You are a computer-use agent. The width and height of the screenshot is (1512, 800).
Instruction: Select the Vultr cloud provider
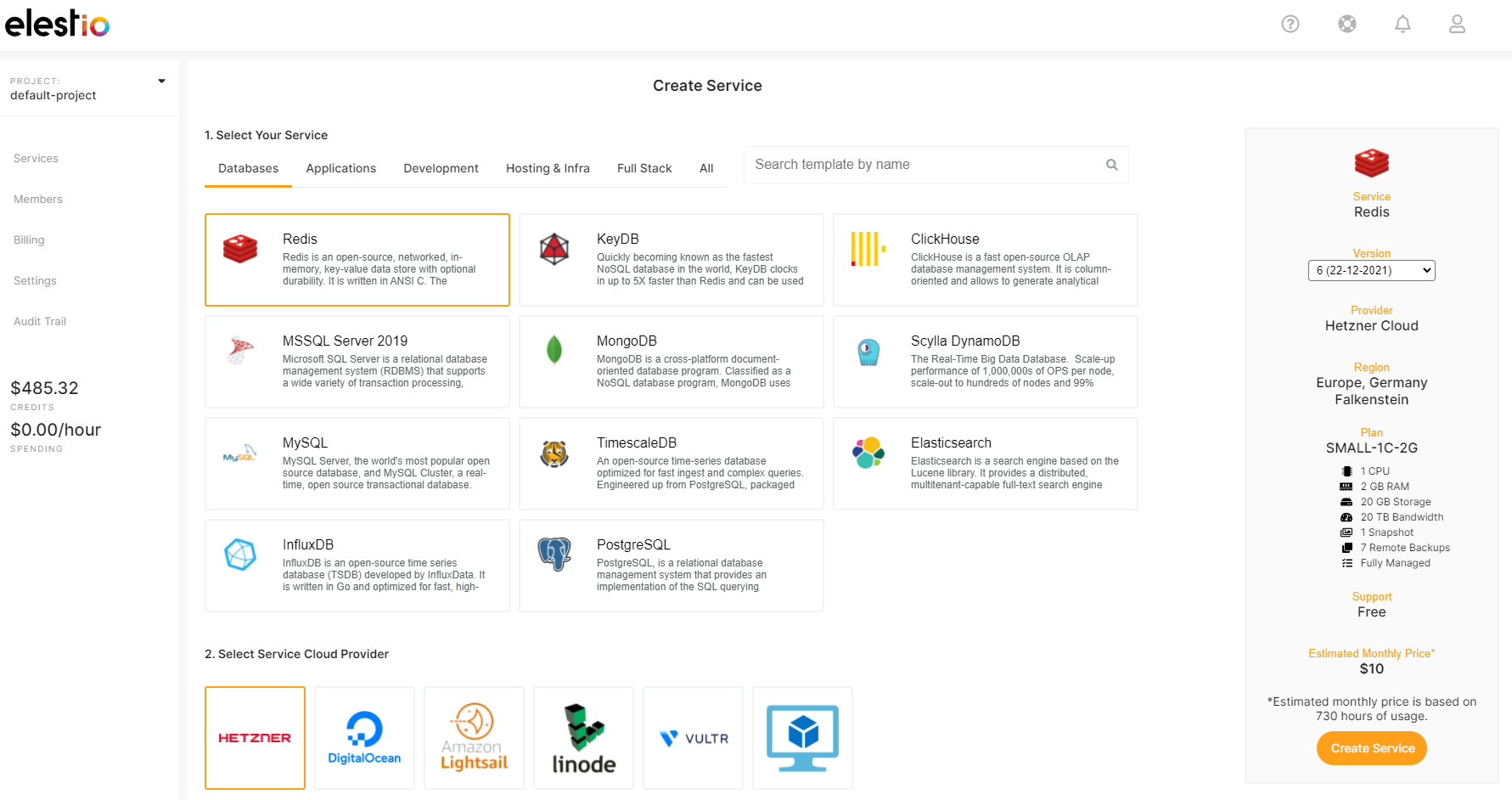(693, 737)
